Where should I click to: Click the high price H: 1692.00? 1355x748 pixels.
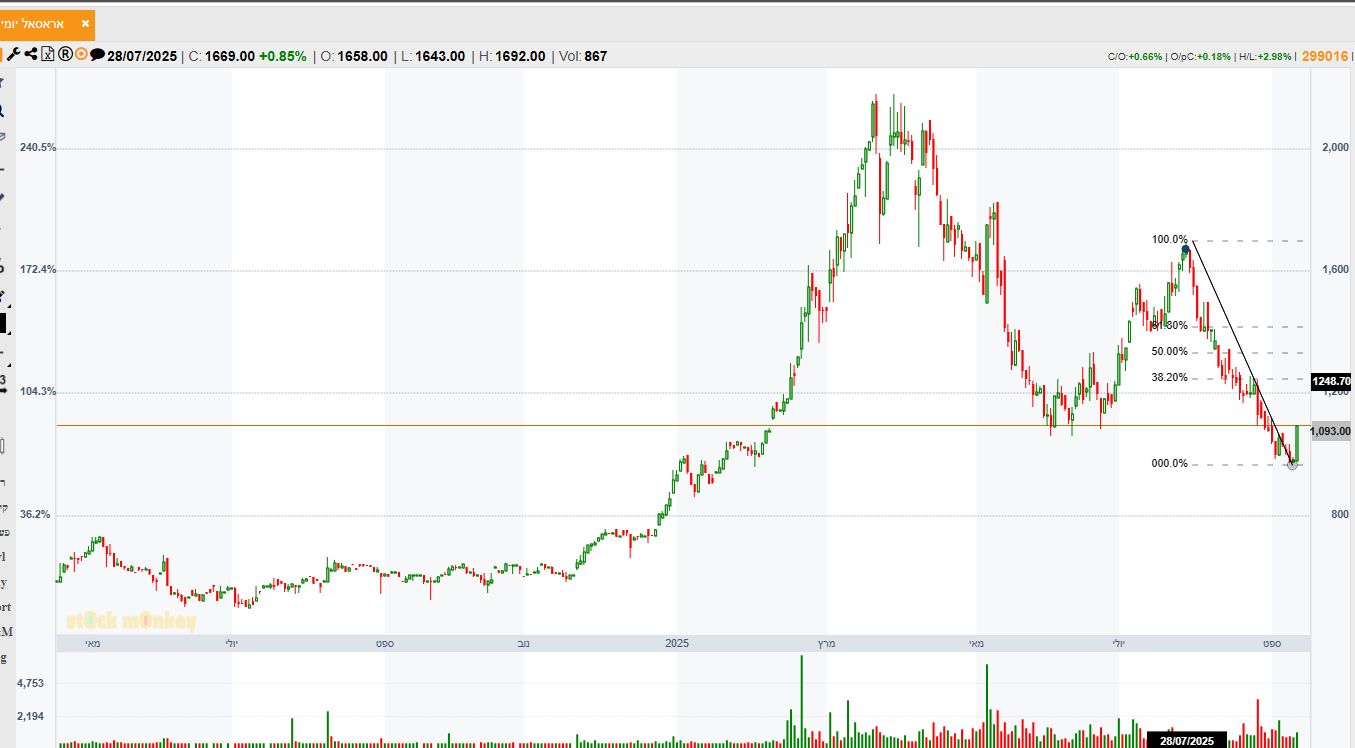coord(512,56)
